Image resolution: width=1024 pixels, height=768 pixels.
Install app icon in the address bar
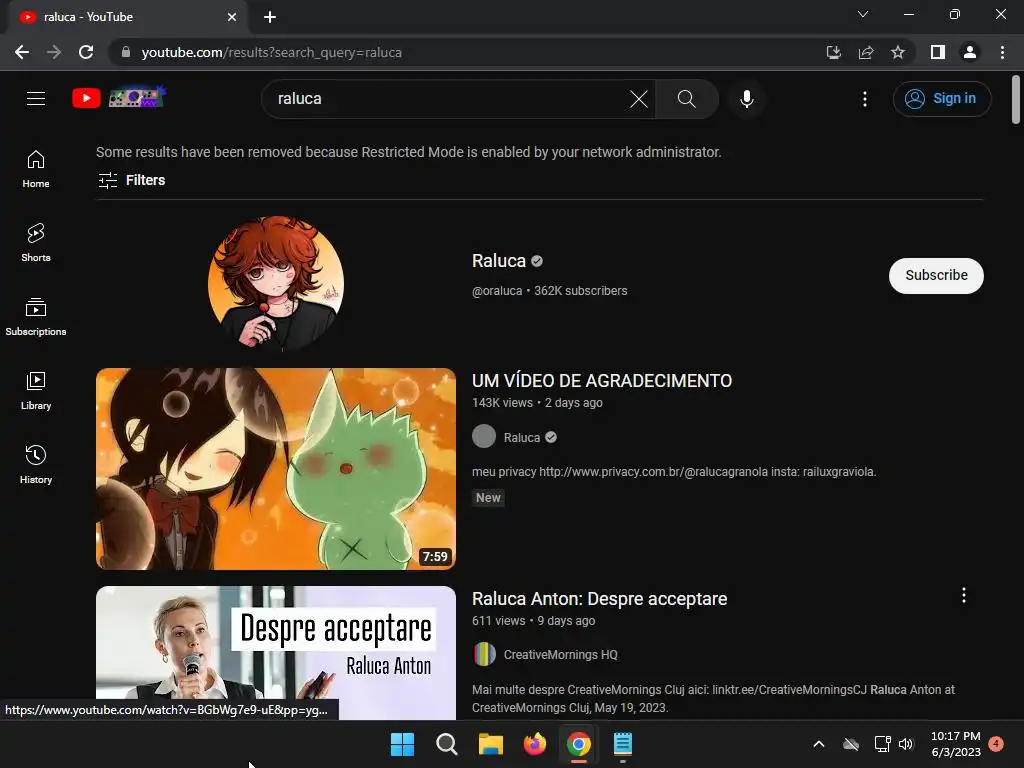point(833,52)
